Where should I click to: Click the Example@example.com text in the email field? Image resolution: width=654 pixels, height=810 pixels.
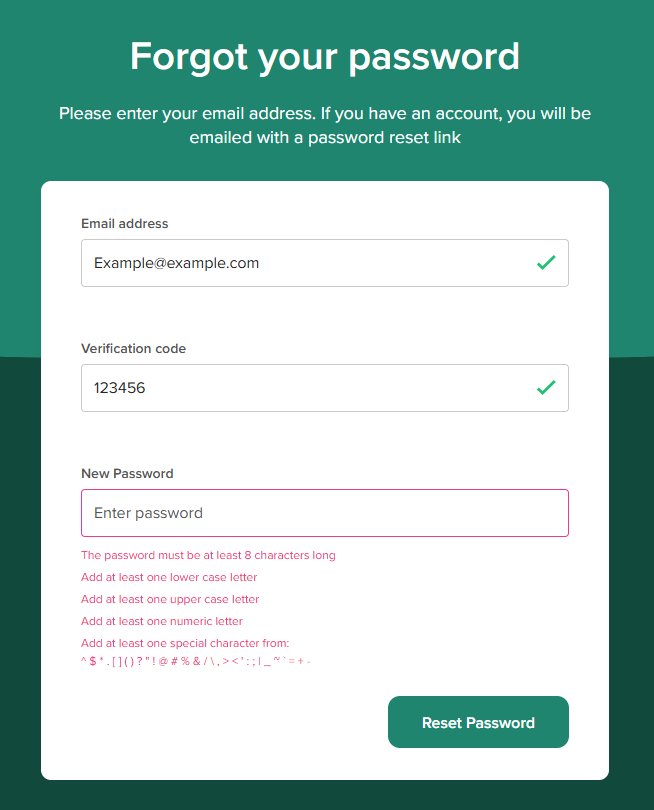tap(177, 263)
